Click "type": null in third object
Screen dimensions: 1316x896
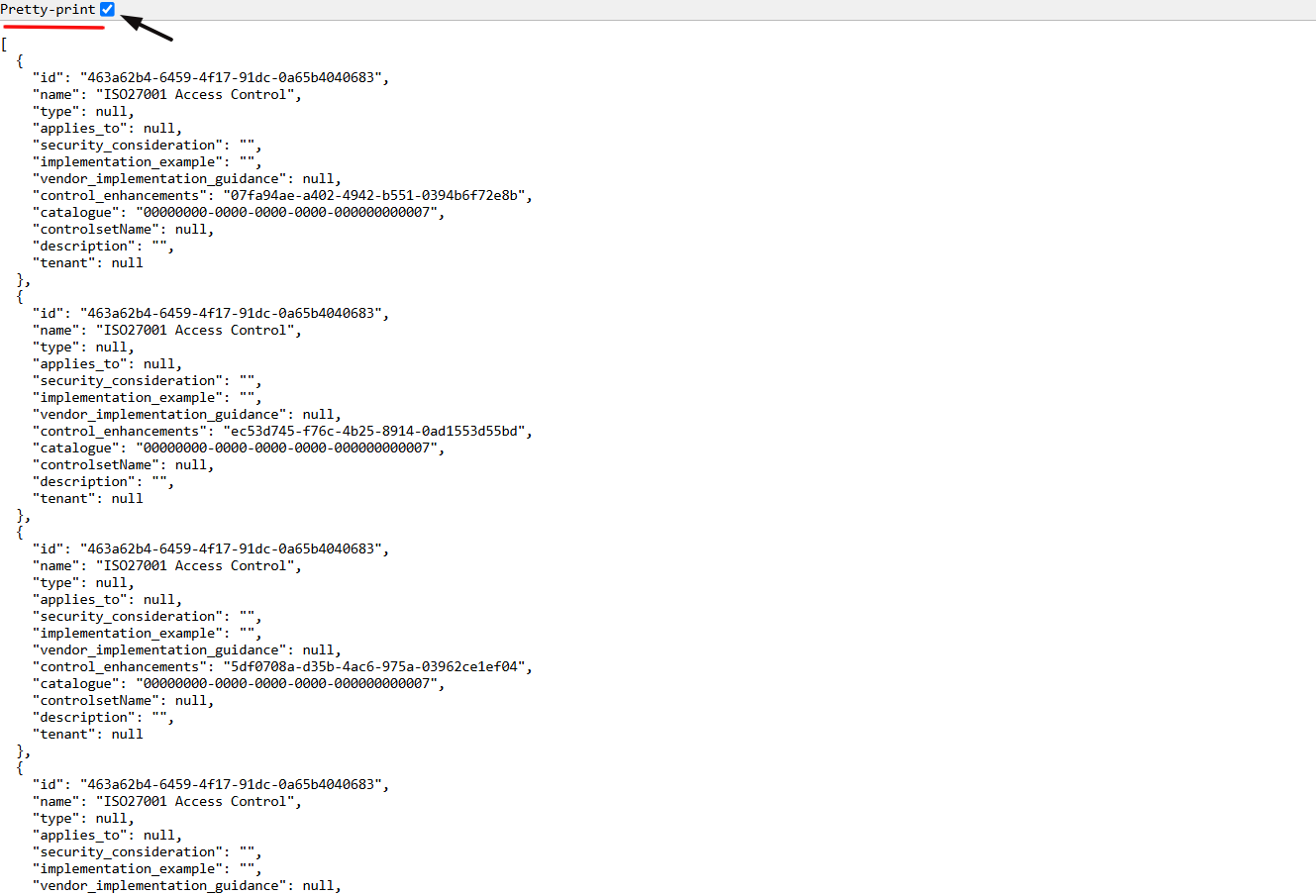coord(83,582)
